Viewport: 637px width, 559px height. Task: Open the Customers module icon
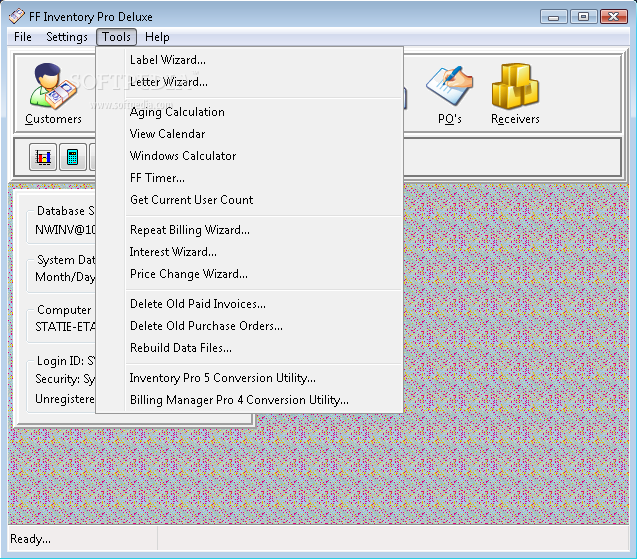point(53,93)
